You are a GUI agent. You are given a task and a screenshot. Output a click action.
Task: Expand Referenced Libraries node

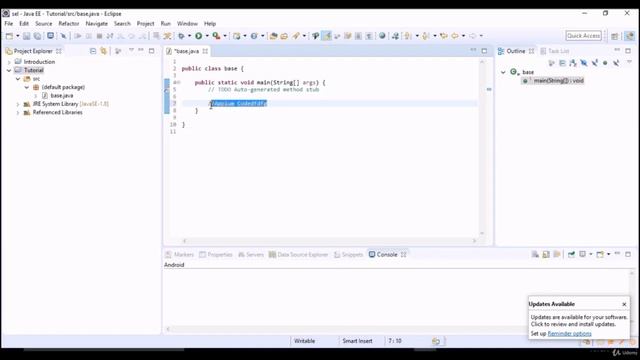click(18, 112)
